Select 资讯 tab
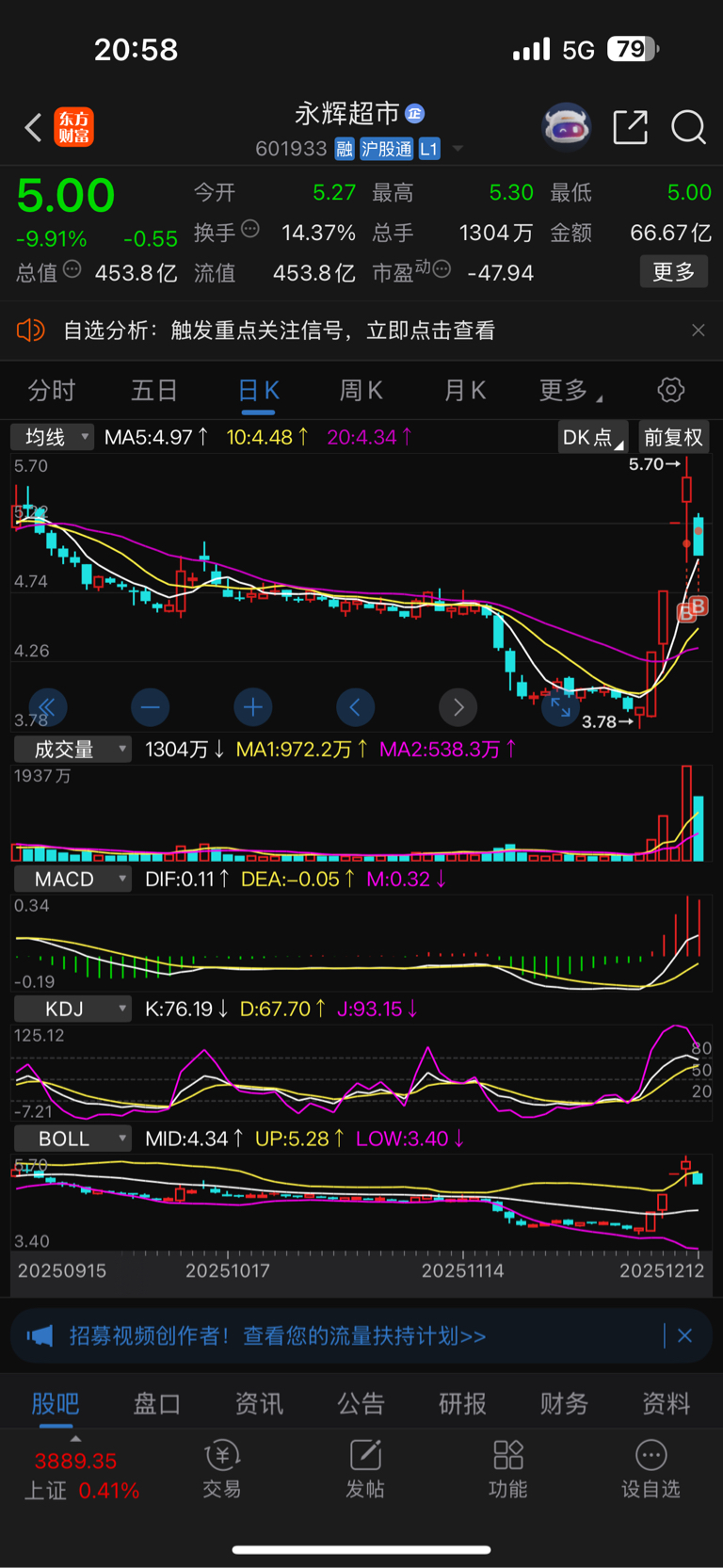723x1568 pixels. [259, 1404]
